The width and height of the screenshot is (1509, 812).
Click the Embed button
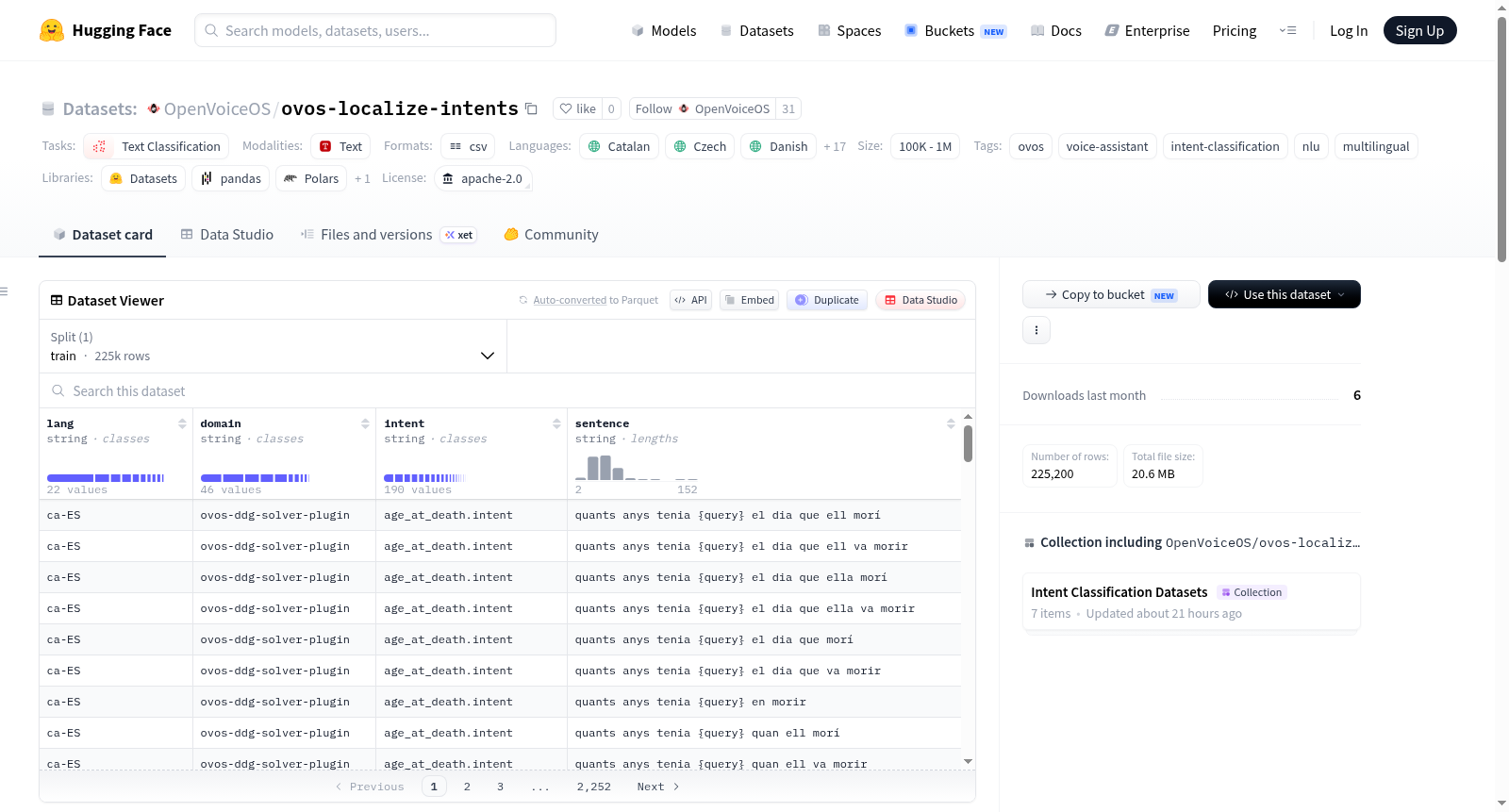coord(749,300)
